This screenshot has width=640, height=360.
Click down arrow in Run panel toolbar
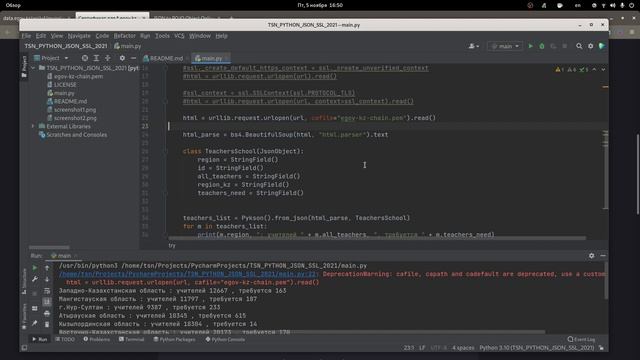pos(47,279)
